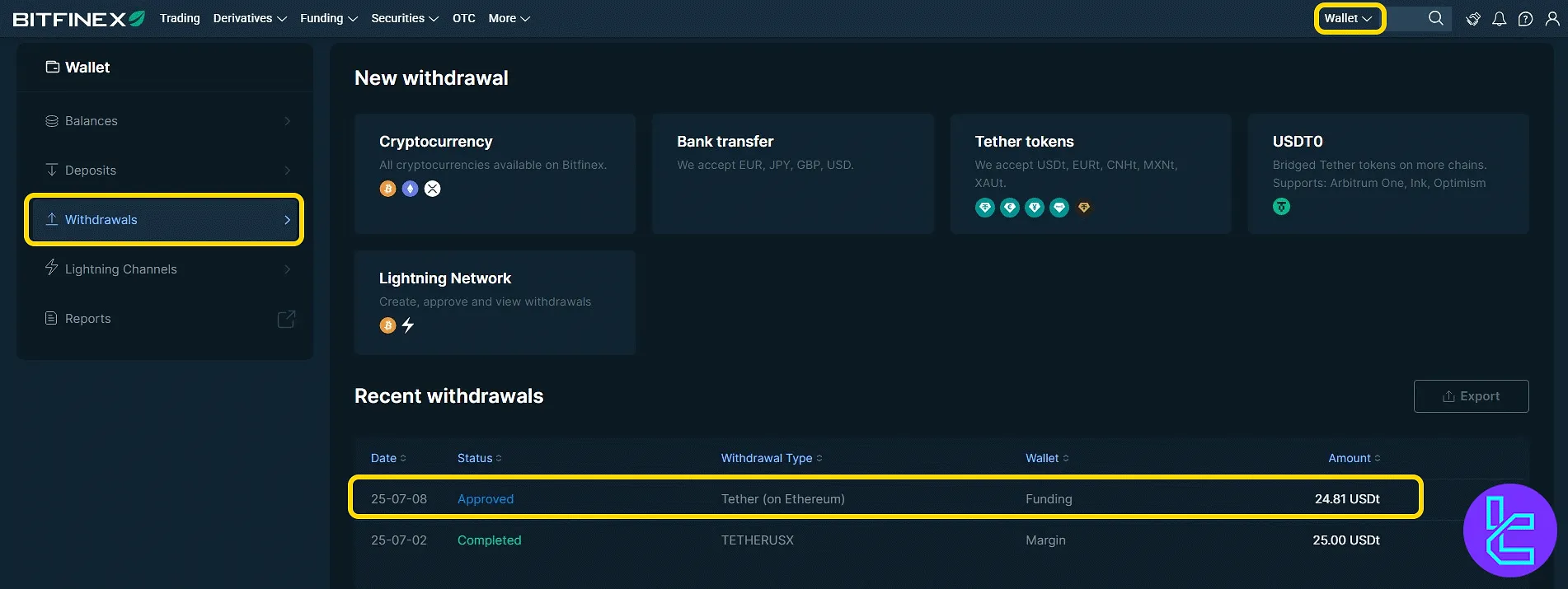Sort withdrawals by the Date column
The image size is (1568, 589).
(x=388, y=458)
